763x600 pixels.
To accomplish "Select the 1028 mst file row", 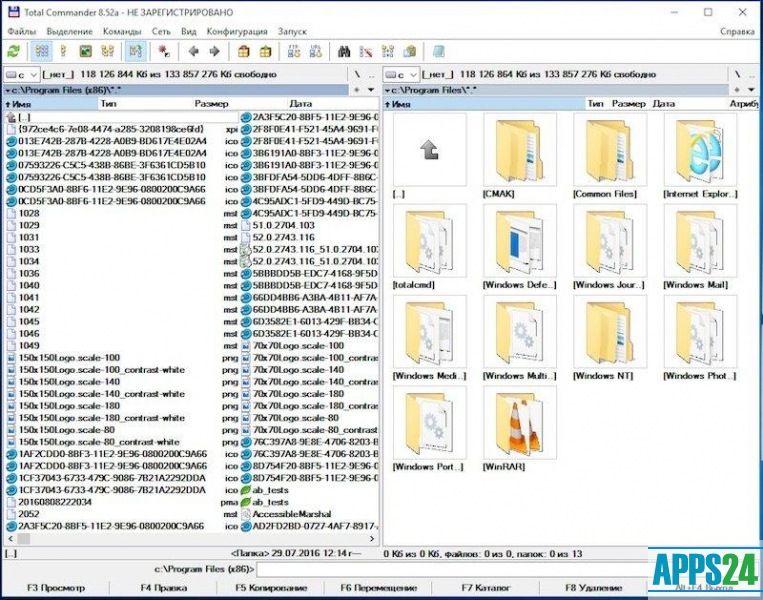I will pos(122,214).
